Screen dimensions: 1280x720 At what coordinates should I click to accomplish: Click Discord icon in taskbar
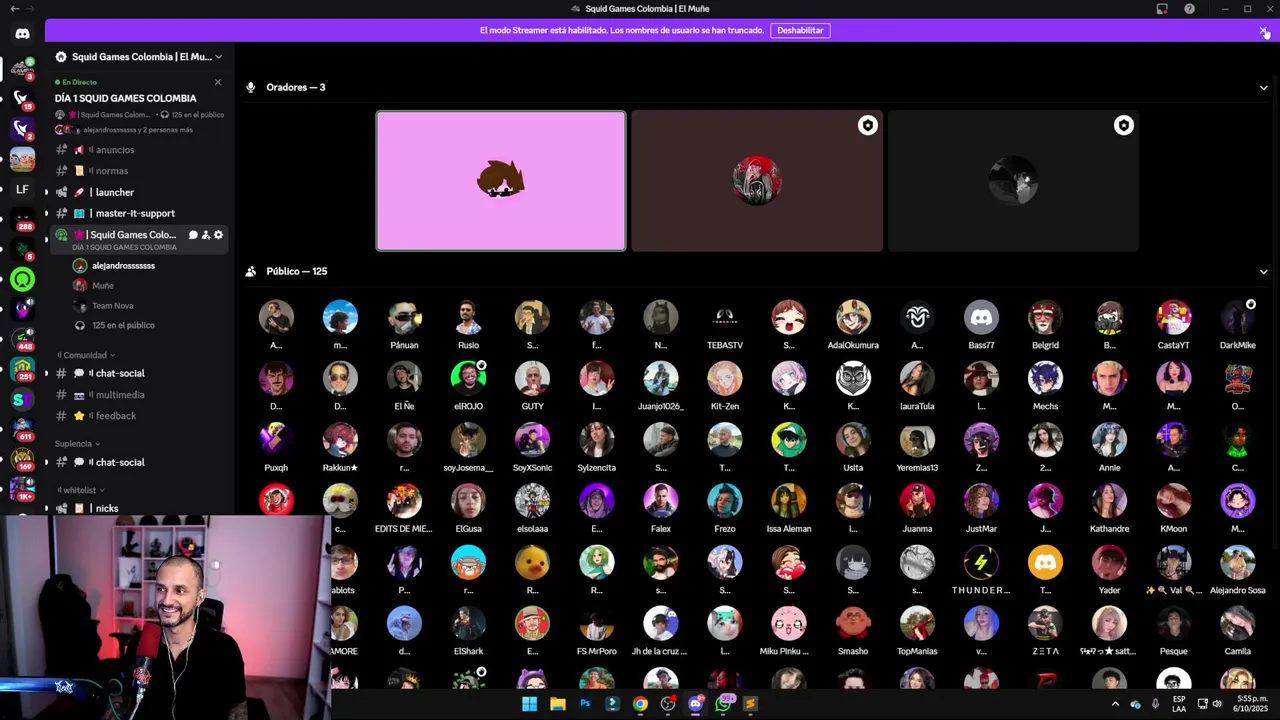coord(695,704)
